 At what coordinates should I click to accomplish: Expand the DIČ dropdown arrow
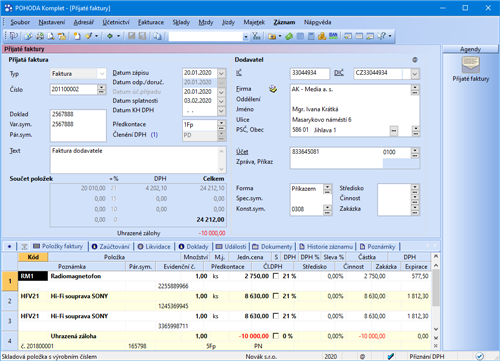click(415, 74)
